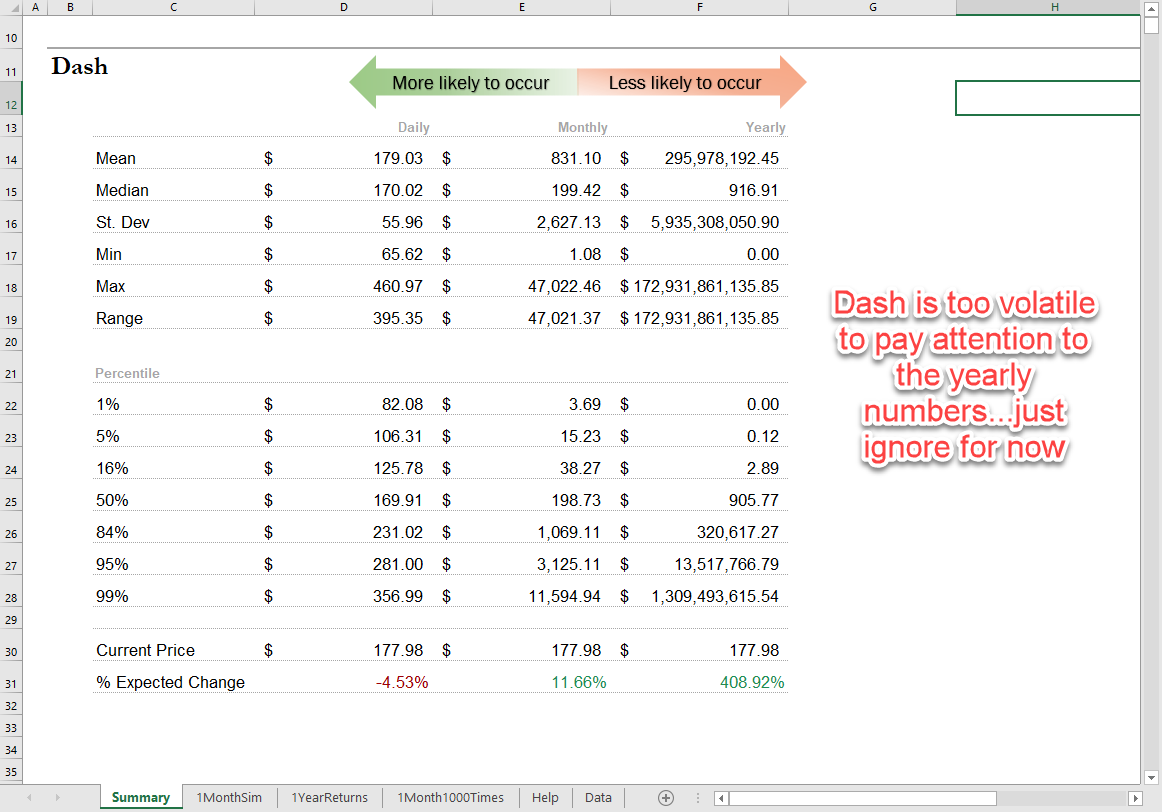Open the 1Month1000Times sheet tab
The width and height of the screenshot is (1162, 812).
pyautogui.click(x=451, y=797)
